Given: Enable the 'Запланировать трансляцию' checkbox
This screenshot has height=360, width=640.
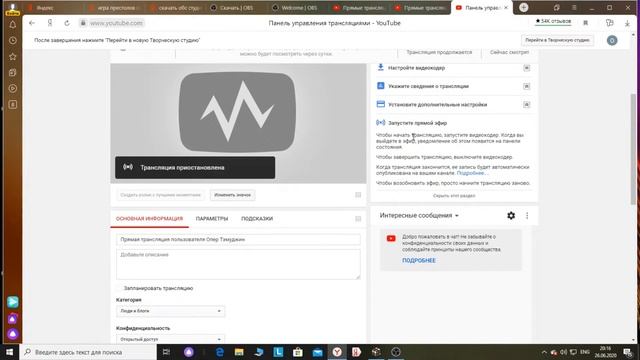Looking at the screenshot, I should pyautogui.click(x=119, y=288).
